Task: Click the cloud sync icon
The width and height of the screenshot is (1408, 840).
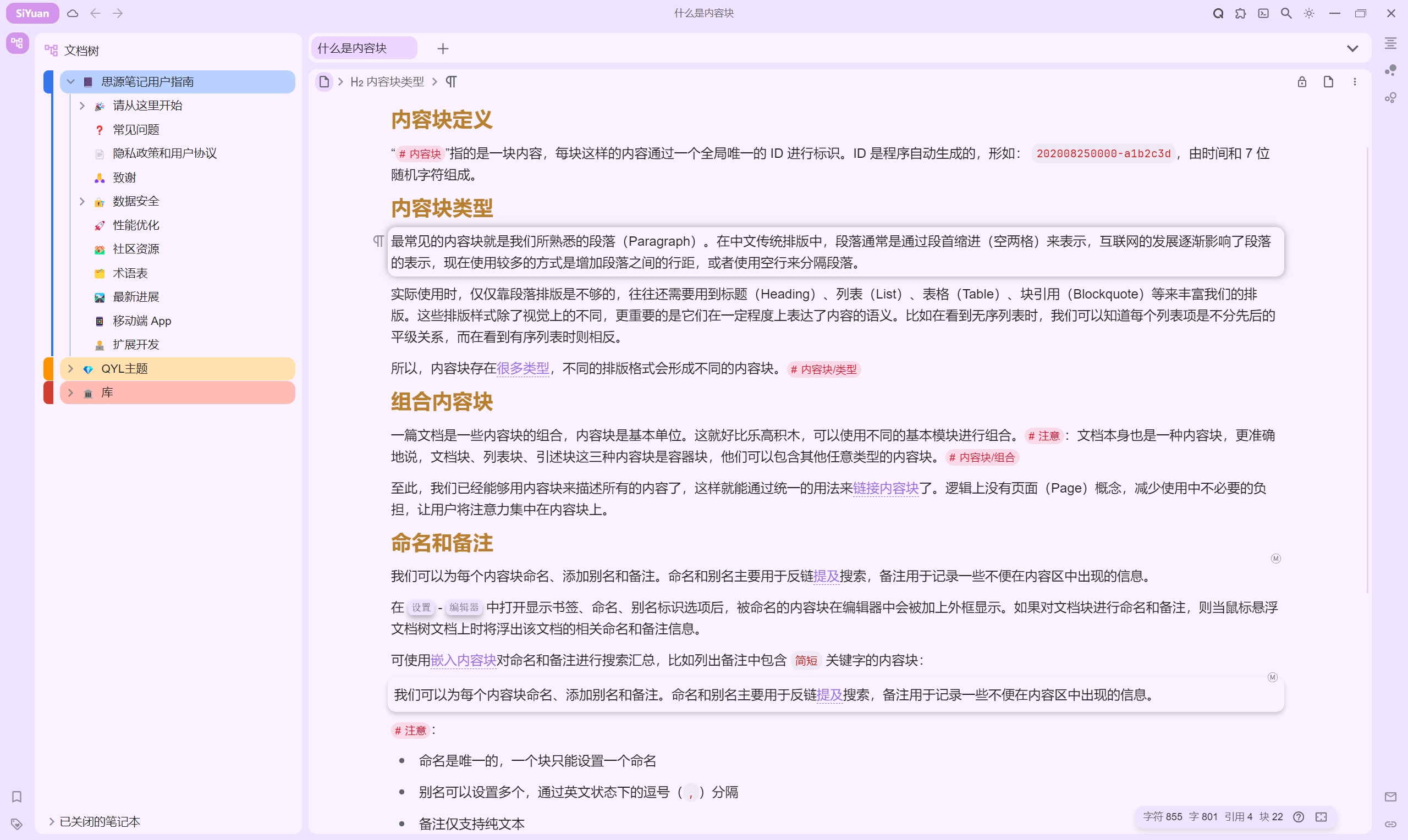Action: pos(73,13)
